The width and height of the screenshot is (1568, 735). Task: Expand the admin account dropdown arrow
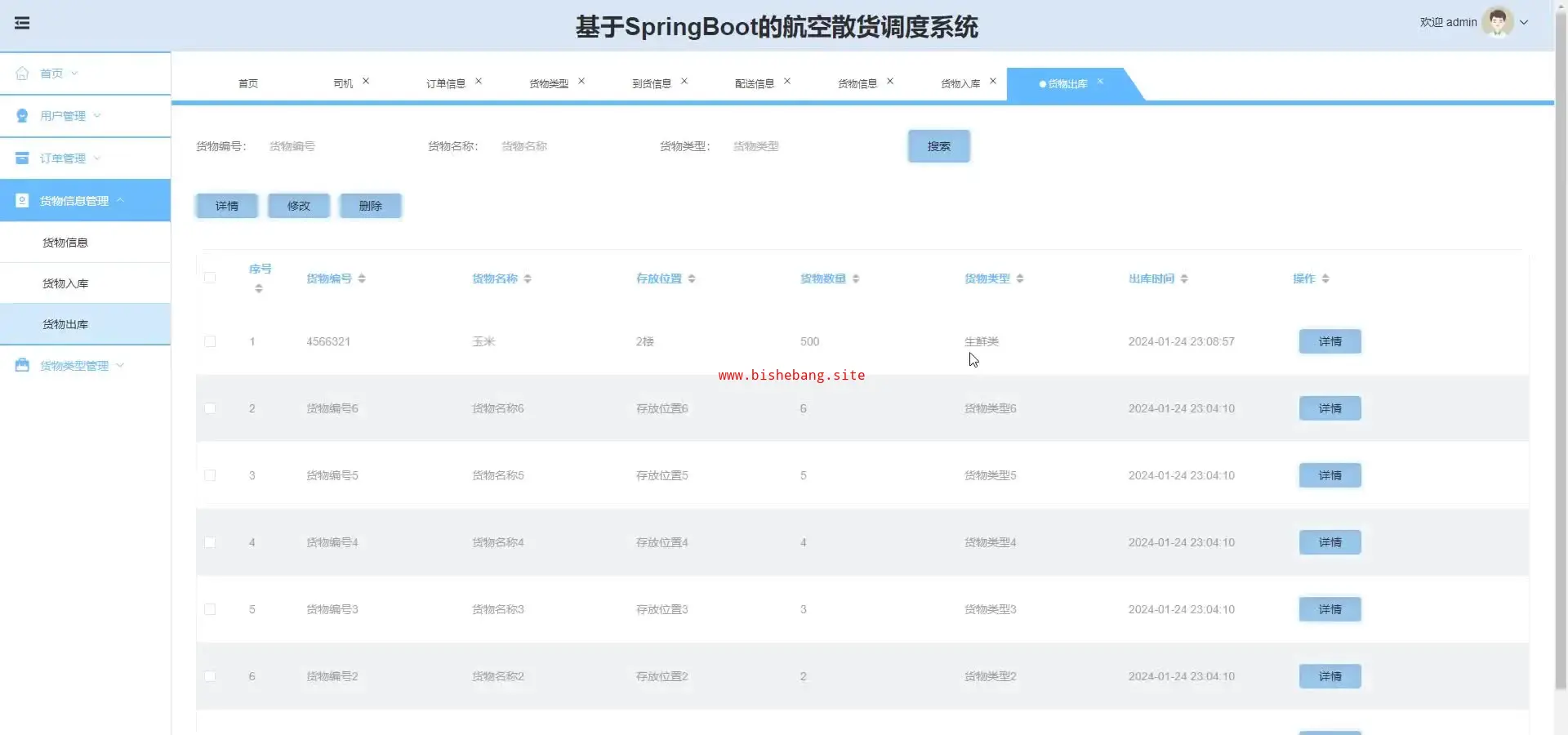[x=1524, y=23]
